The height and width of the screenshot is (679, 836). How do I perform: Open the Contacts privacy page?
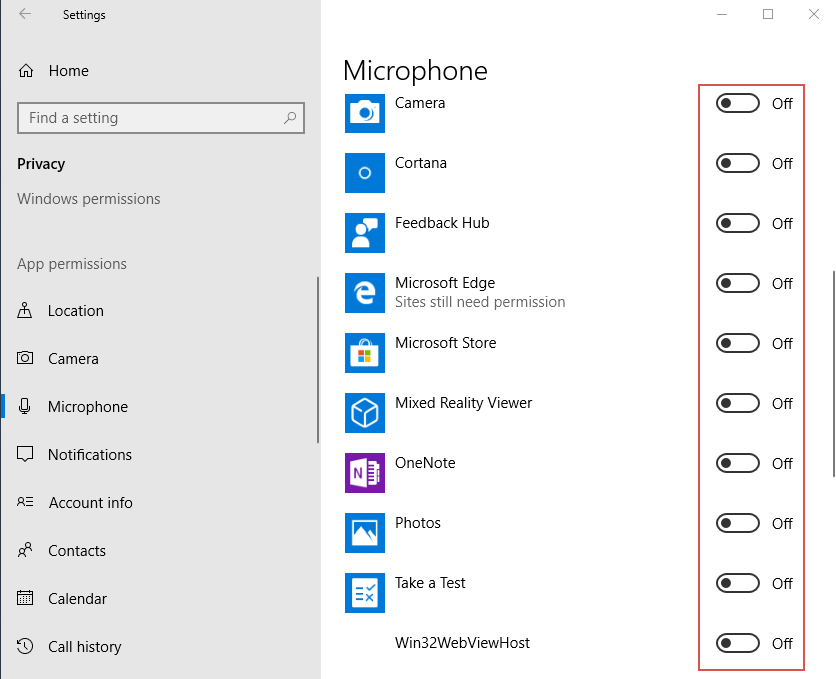[x=160, y=551]
